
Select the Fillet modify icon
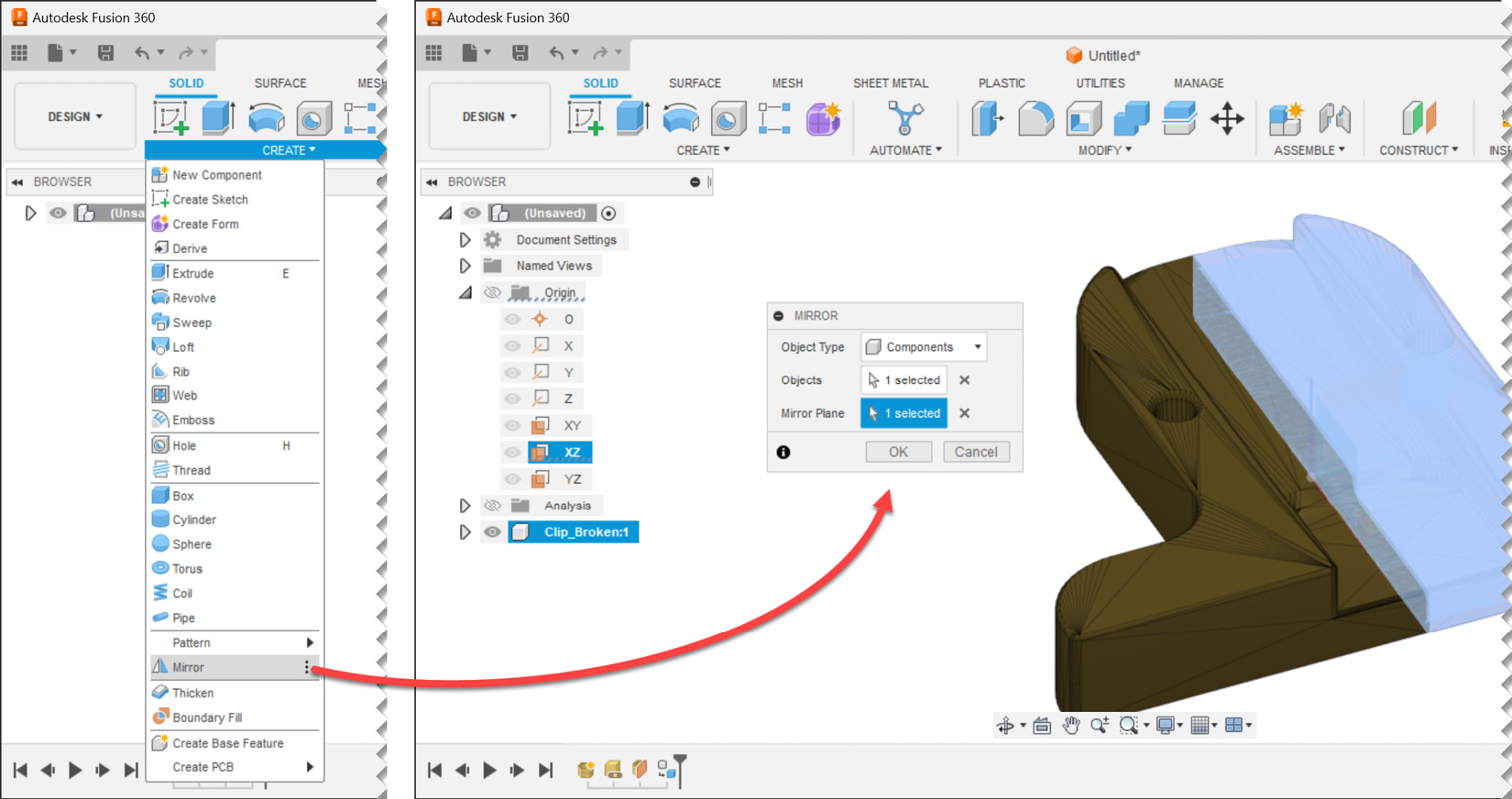coord(1035,118)
